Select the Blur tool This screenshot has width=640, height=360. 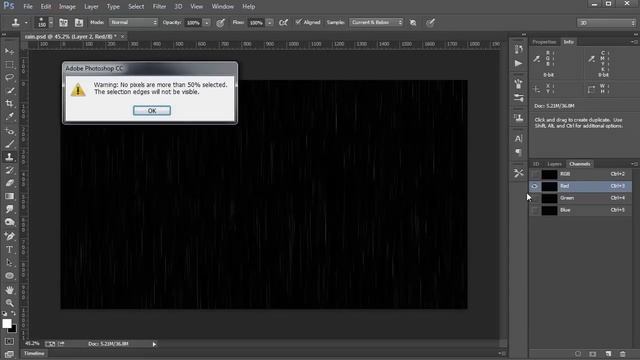[x=9, y=209]
